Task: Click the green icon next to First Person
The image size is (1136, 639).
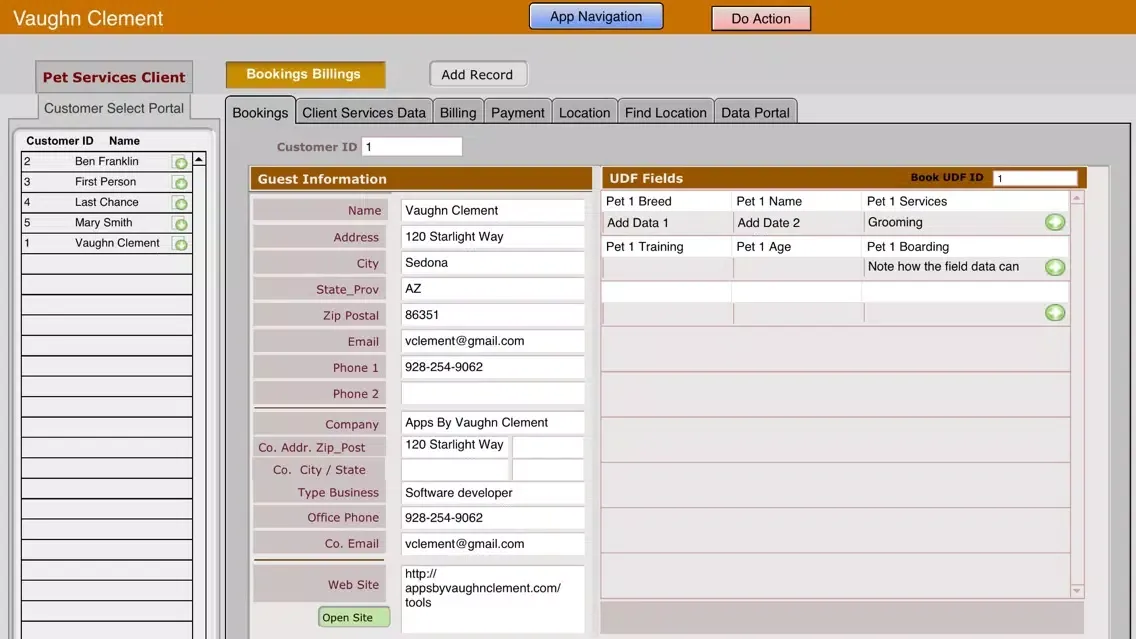Action: pyautogui.click(x=180, y=183)
